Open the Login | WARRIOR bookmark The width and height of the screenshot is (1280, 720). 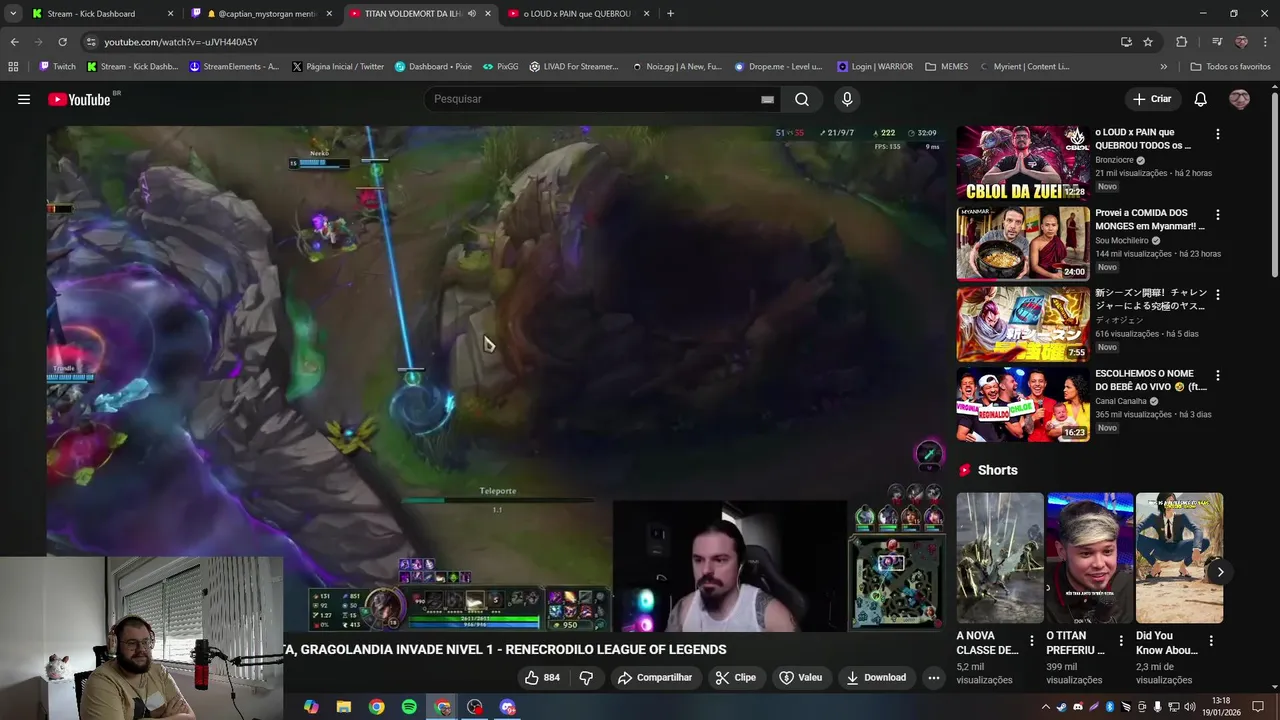pyautogui.click(x=875, y=67)
